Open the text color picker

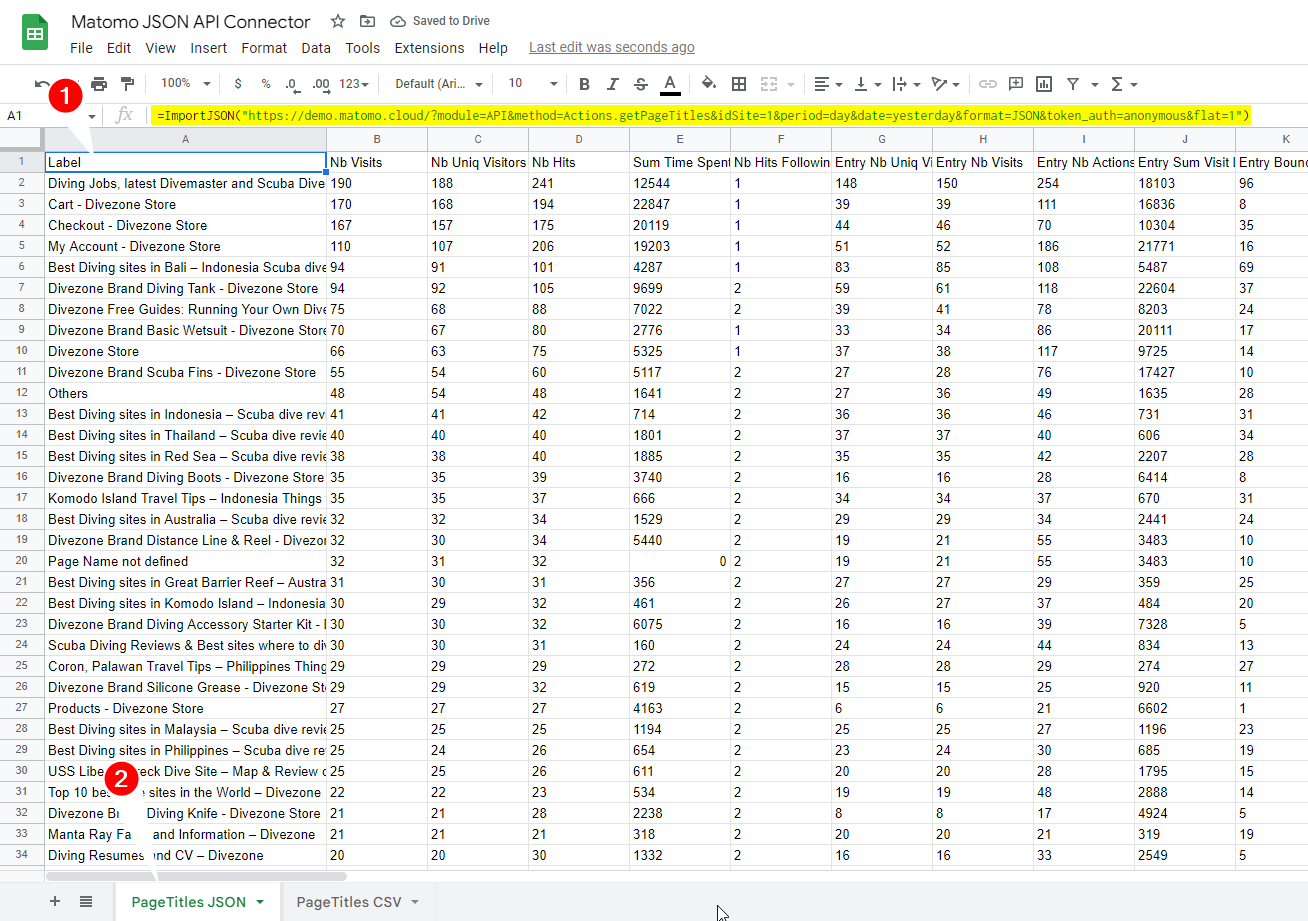(x=670, y=84)
